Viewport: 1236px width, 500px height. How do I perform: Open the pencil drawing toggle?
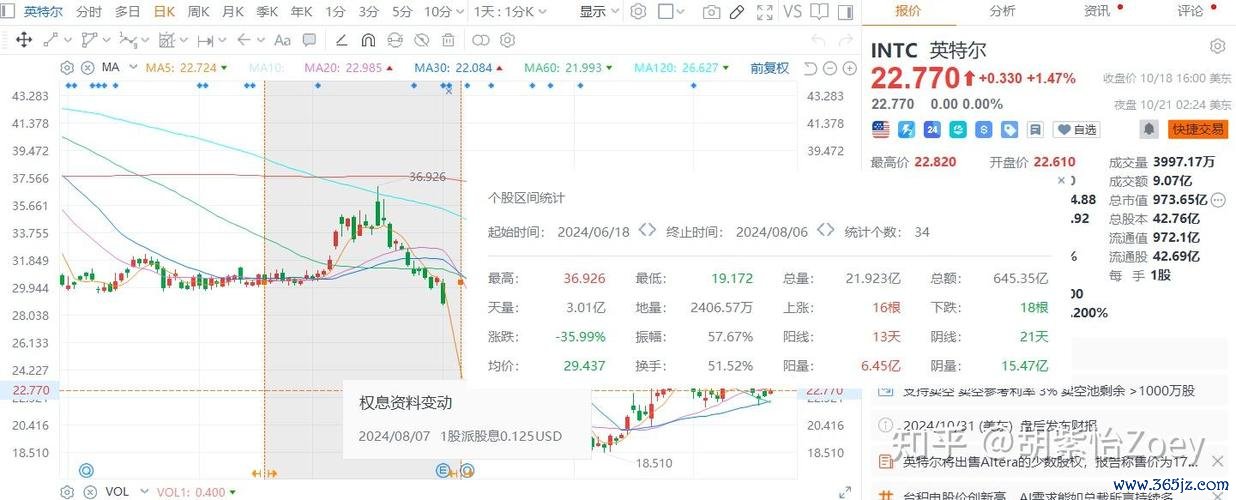(x=737, y=12)
